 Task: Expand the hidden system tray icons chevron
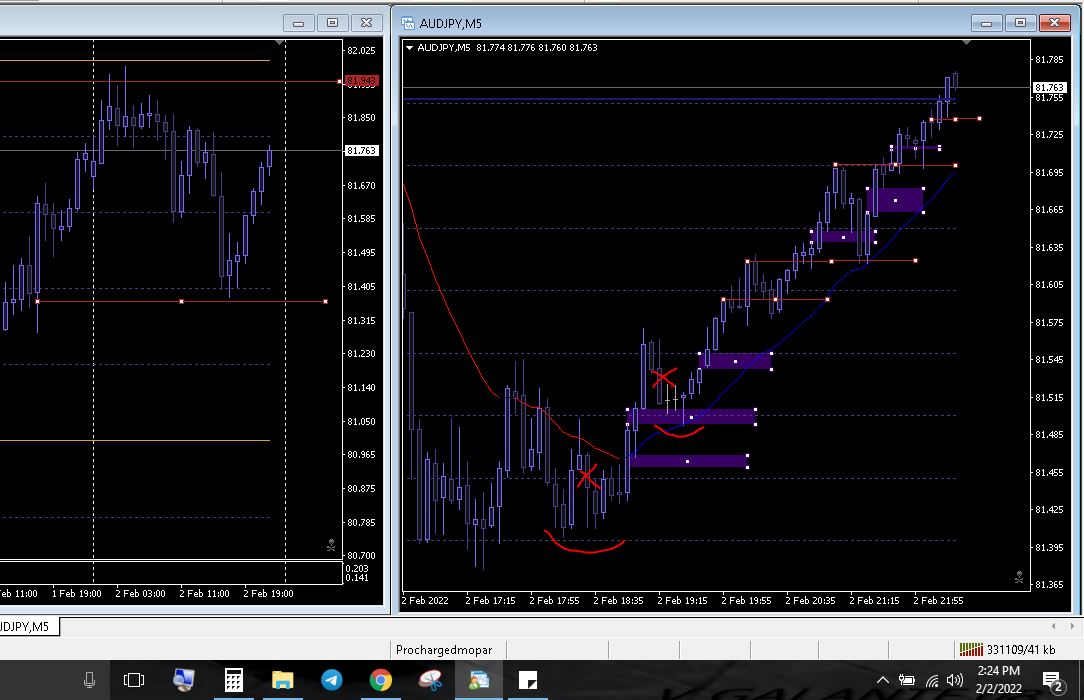click(x=882, y=681)
